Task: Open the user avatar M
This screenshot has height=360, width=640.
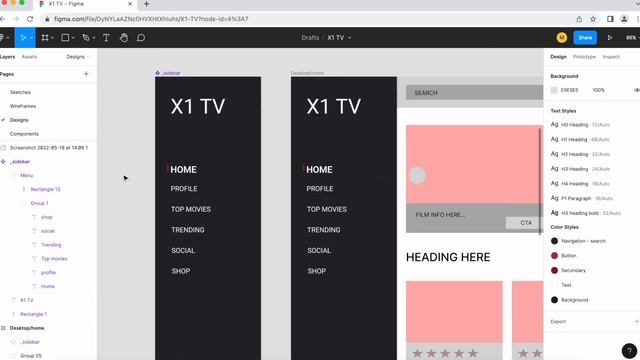Action: (x=562, y=38)
